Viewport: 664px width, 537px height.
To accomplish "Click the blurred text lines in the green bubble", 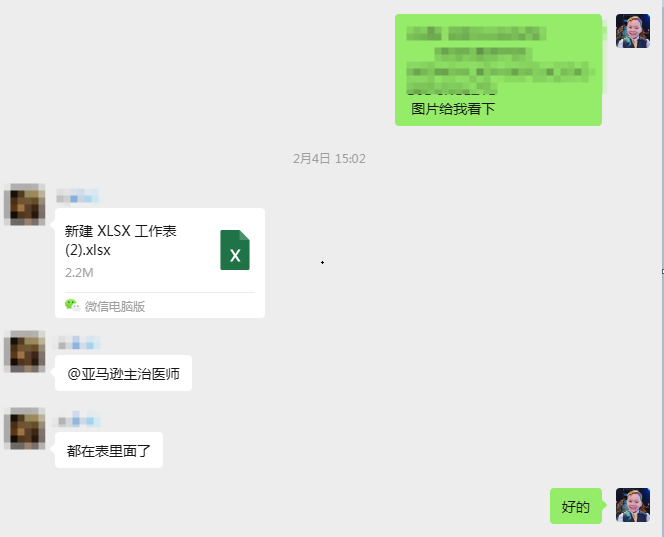I will click(x=500, y=60).
